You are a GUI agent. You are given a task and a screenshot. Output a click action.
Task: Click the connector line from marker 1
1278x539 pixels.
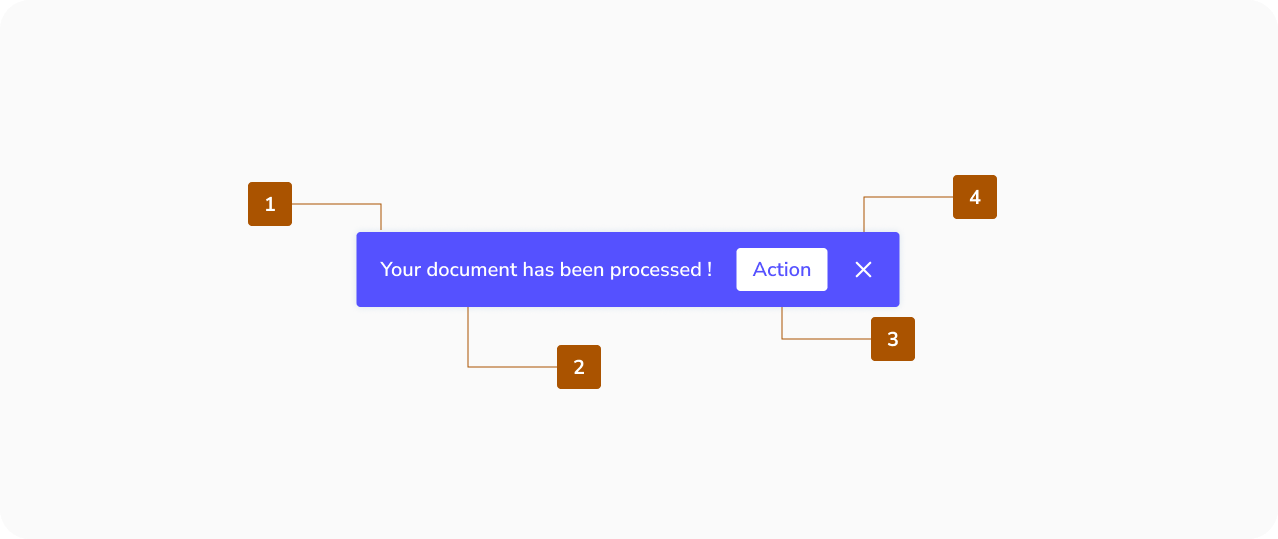click(335, 204)
